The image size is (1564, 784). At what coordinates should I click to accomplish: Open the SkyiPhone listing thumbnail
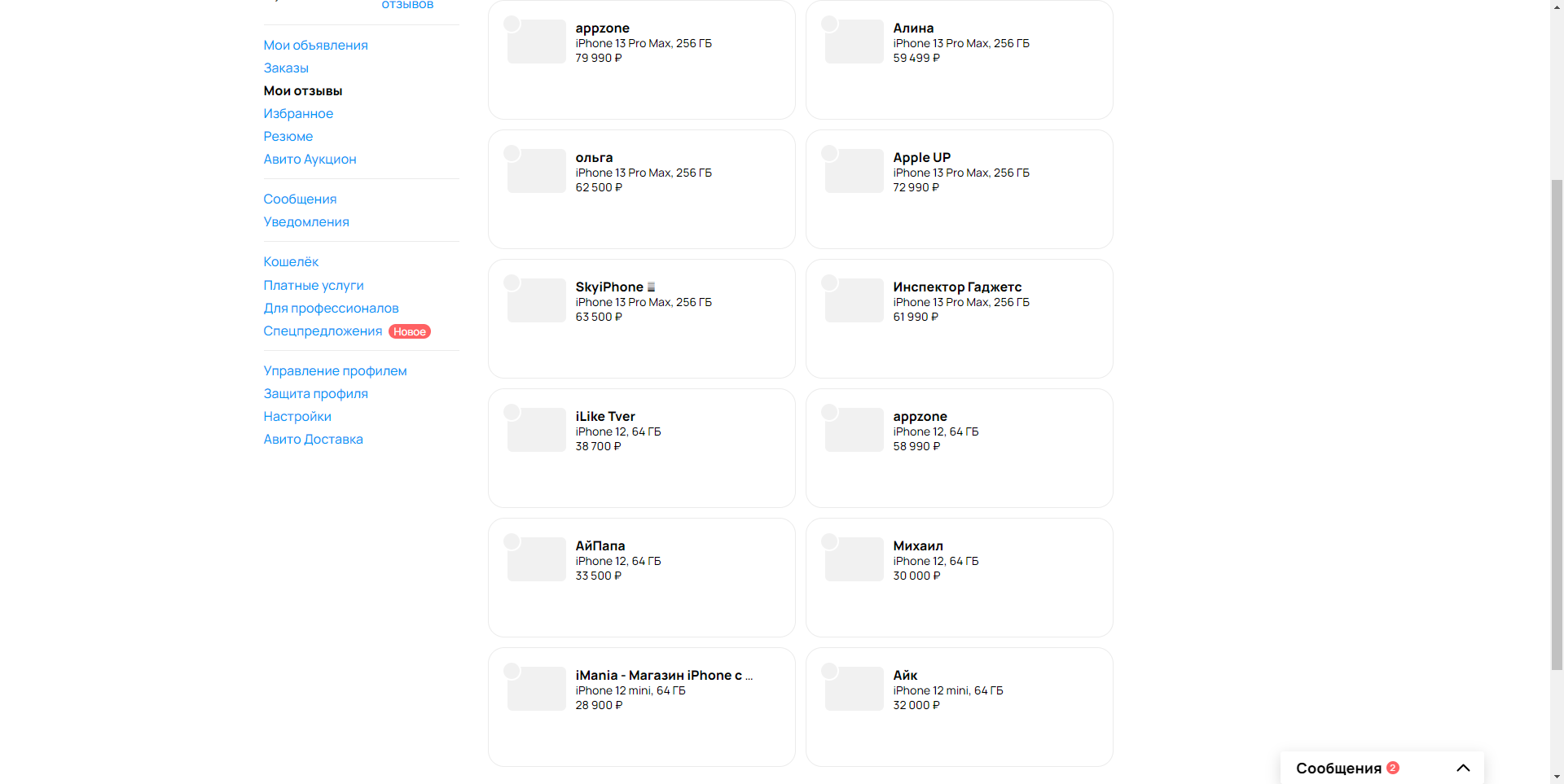click(x=537, y=300)
